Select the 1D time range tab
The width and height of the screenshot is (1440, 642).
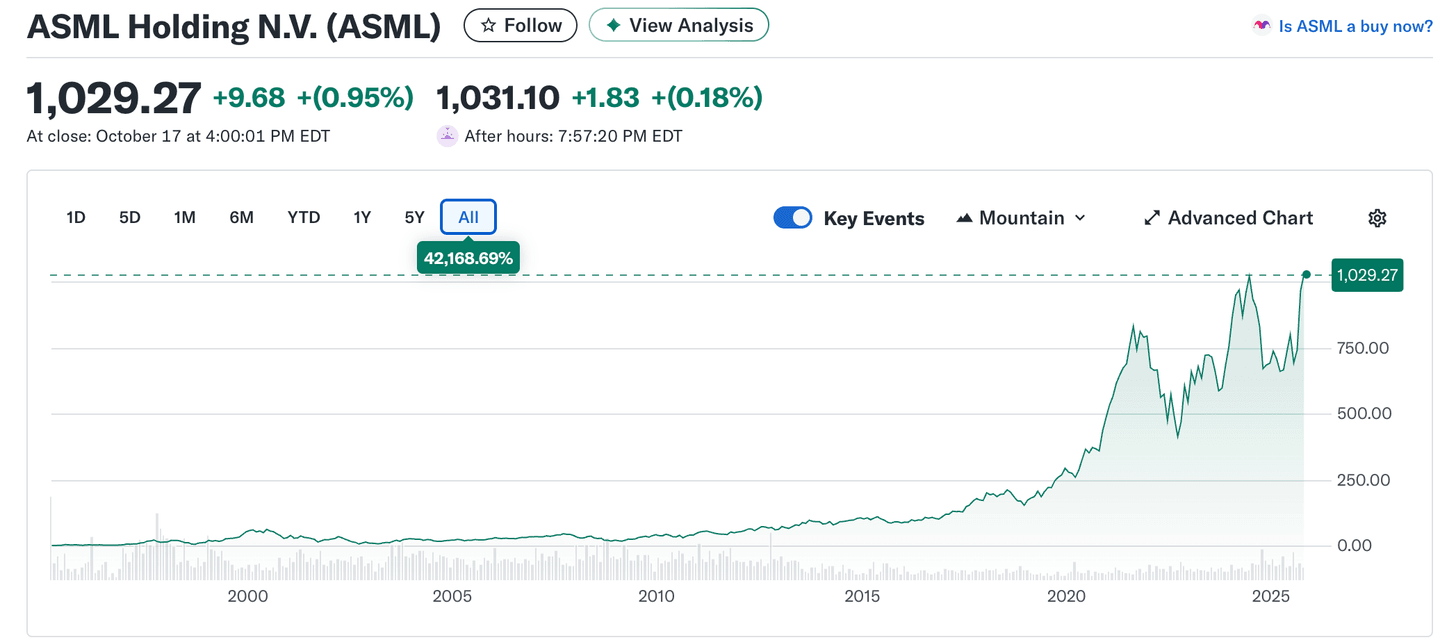[x=76, y=218]
